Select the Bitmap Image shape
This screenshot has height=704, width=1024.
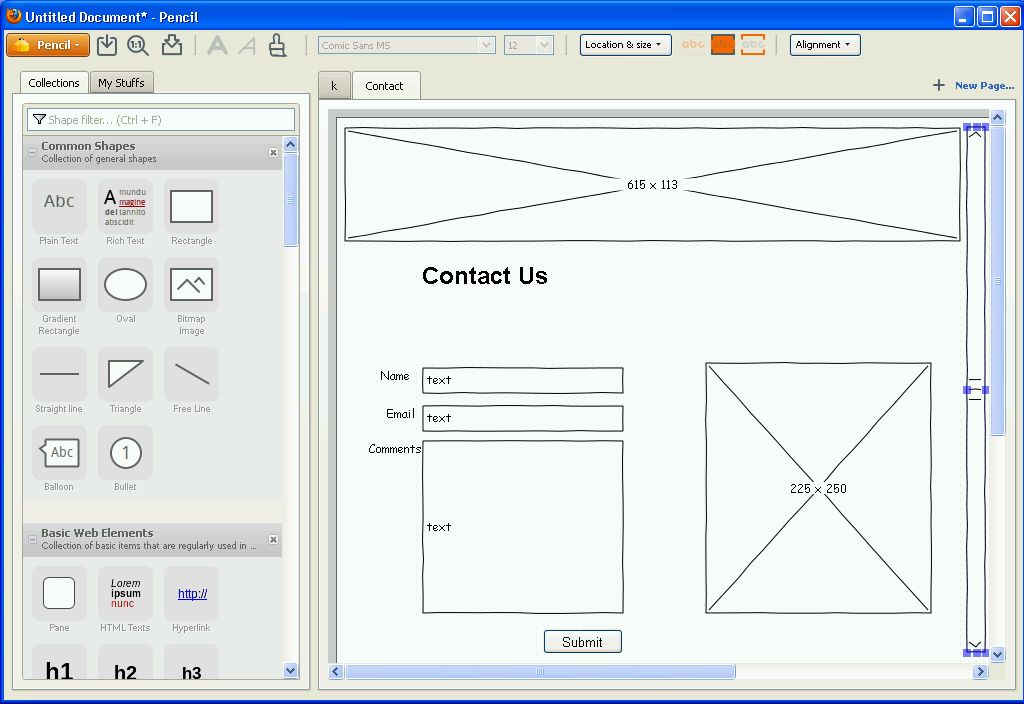click(x=191, y=297)
